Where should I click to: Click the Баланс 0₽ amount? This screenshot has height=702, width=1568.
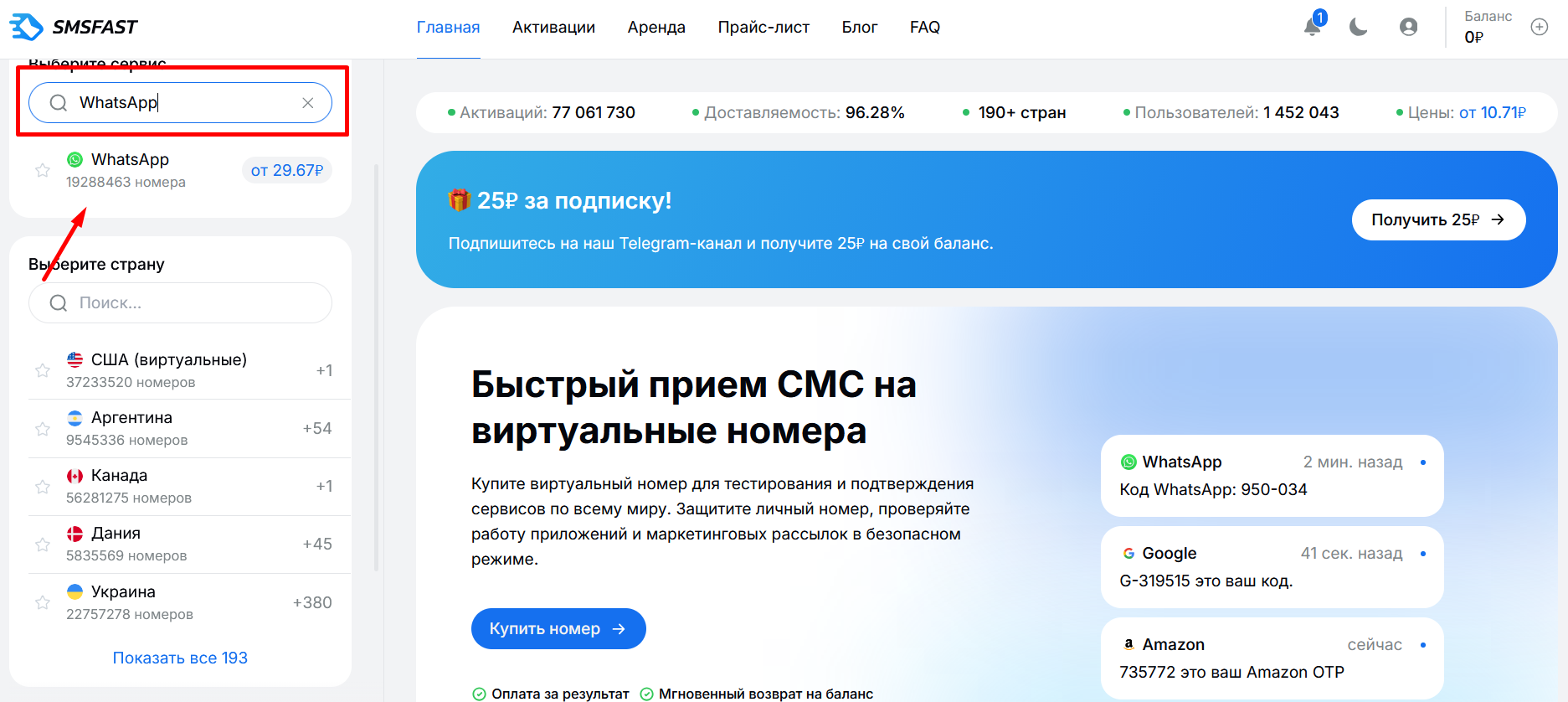pyautogui.click(x=1474, y=37)
